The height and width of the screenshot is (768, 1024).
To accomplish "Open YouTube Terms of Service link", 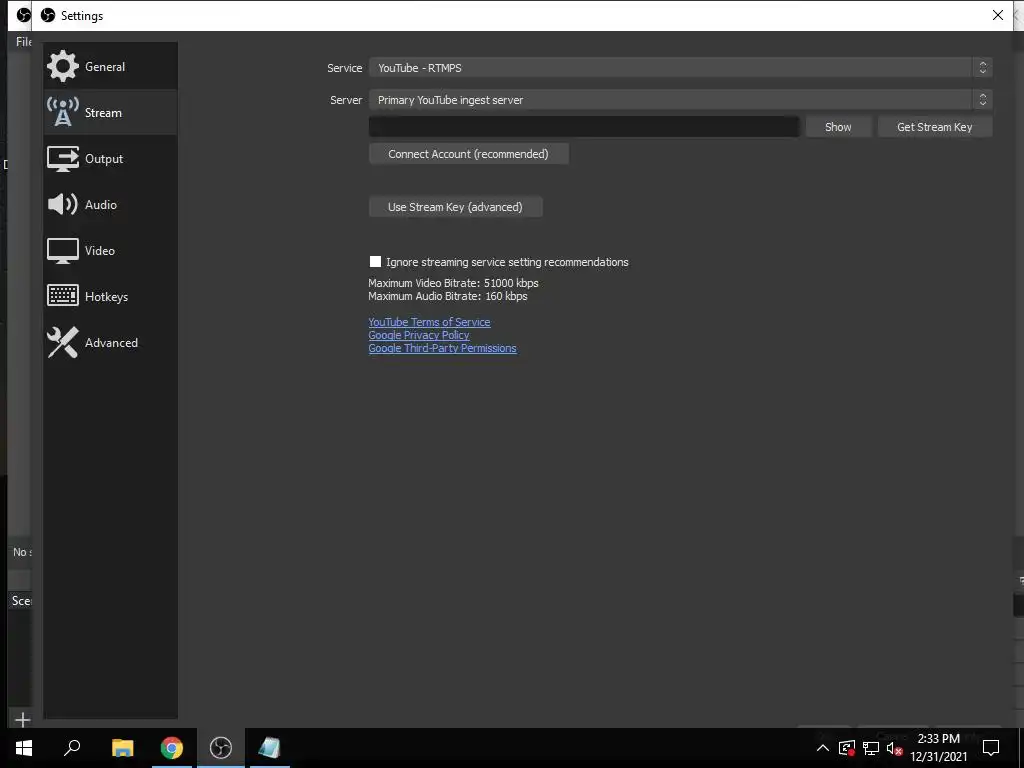I will pos(429,322).
